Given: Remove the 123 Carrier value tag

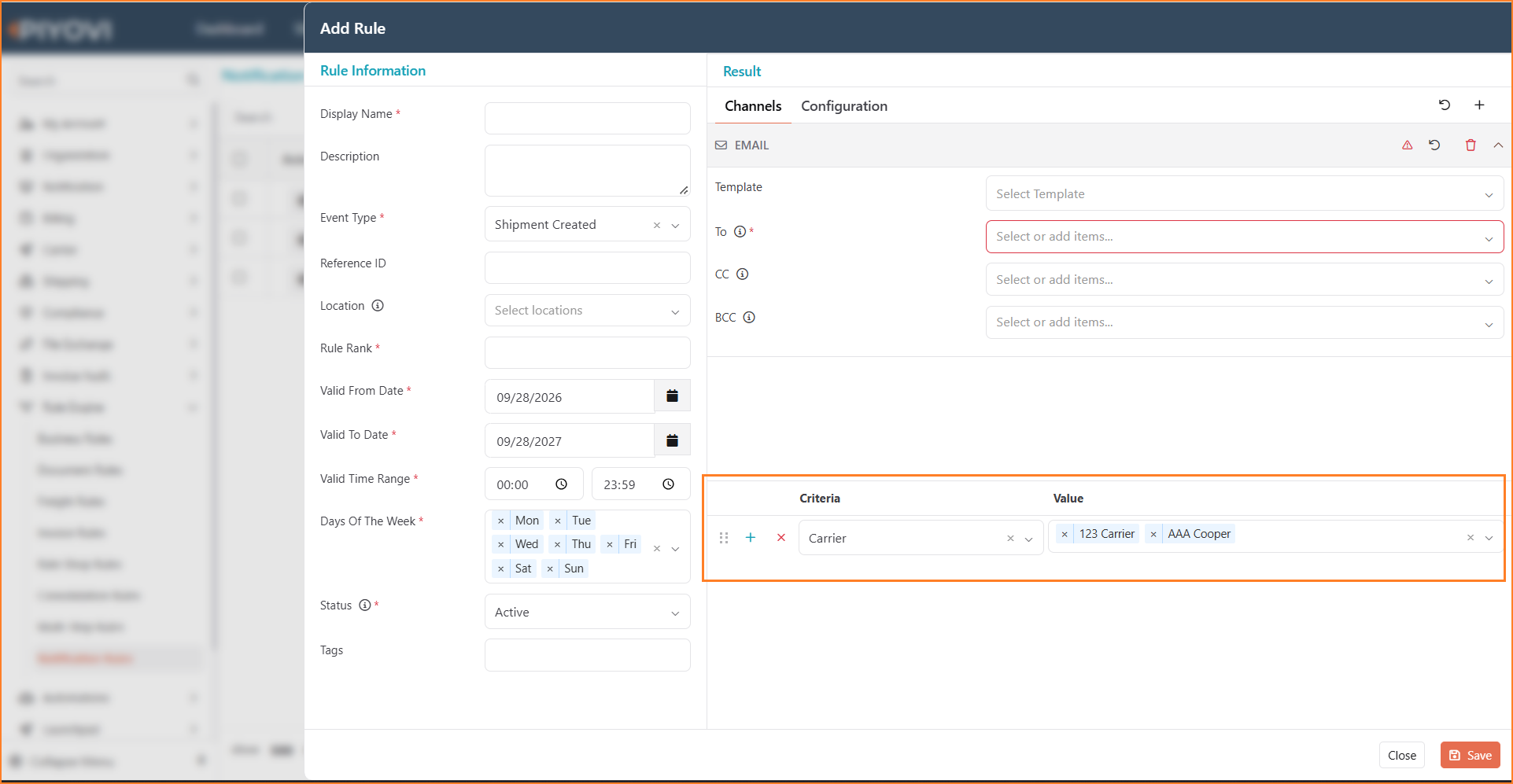Looking at the screenshot, I should coord(1065,534).
